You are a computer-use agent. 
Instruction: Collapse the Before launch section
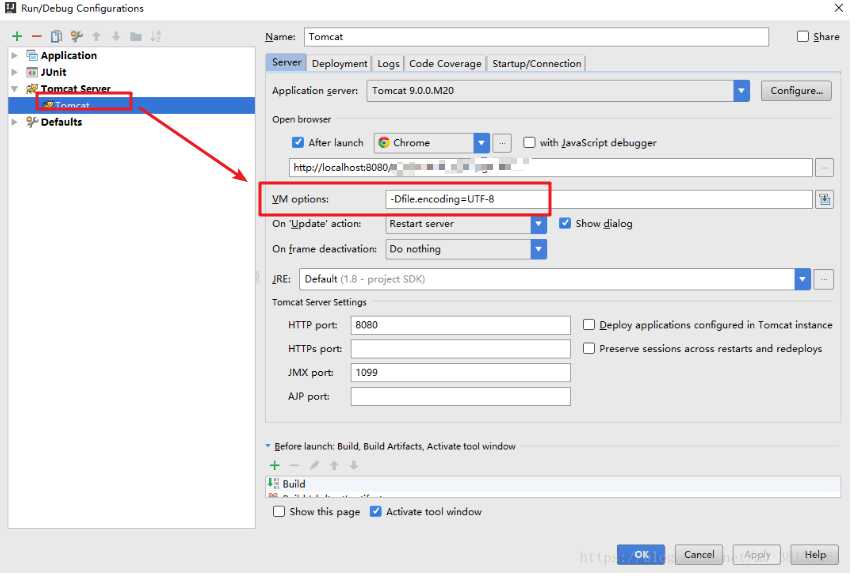coord(268,446)
